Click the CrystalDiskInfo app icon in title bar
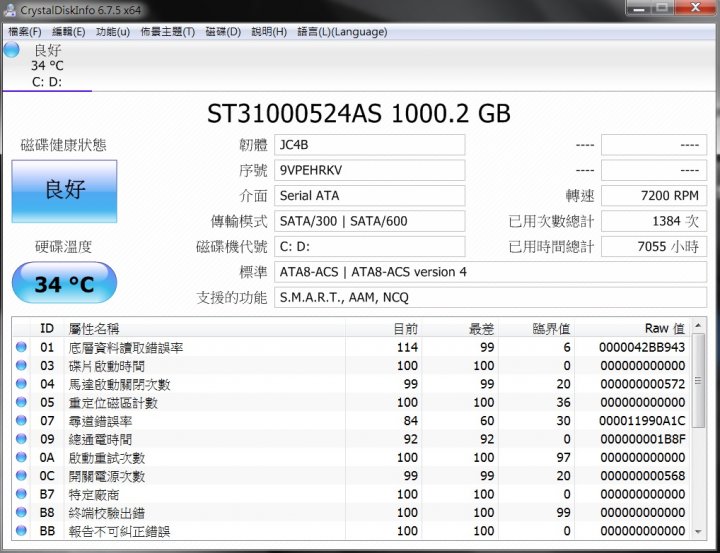 9,9
